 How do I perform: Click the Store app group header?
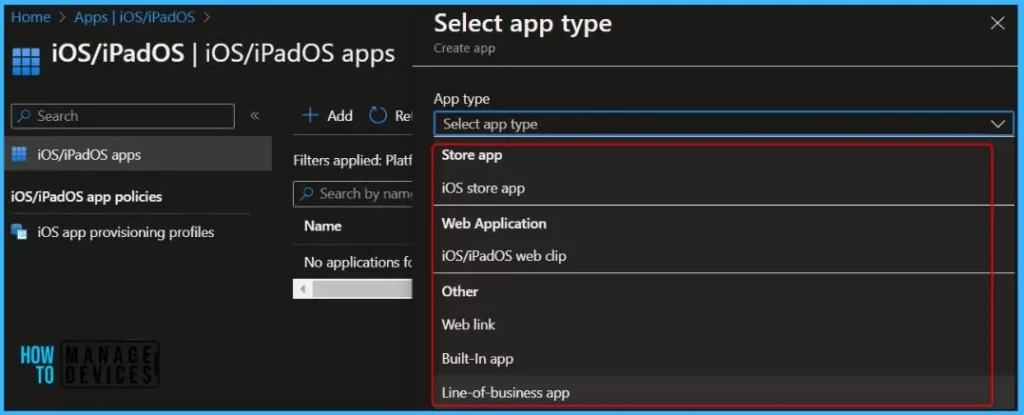[x=472, y=156]
